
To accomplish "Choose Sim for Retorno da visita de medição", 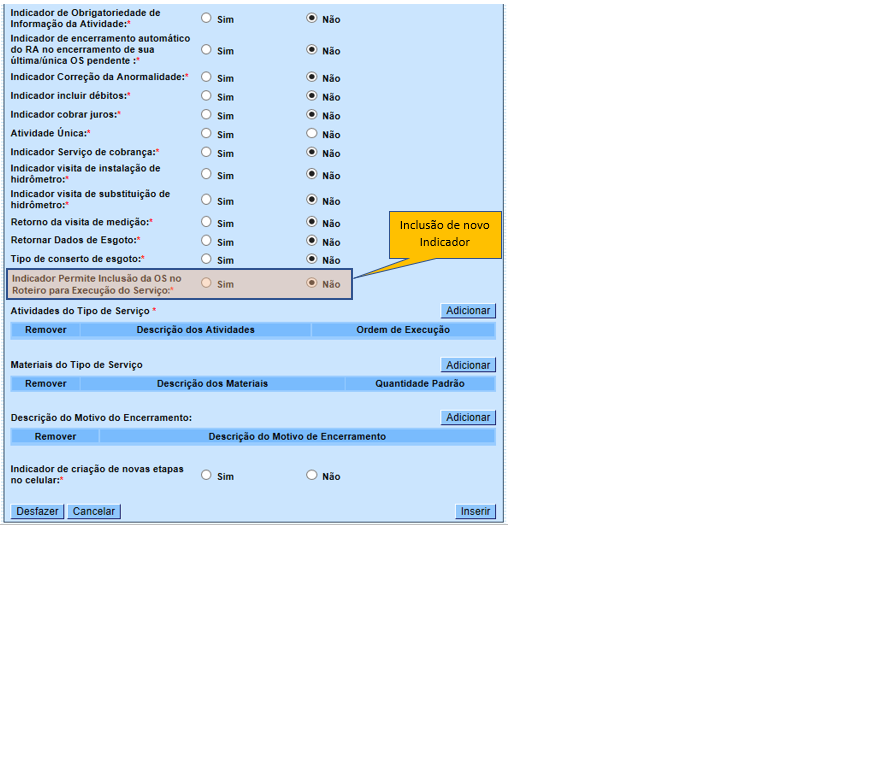I will [x=206, y=222].
